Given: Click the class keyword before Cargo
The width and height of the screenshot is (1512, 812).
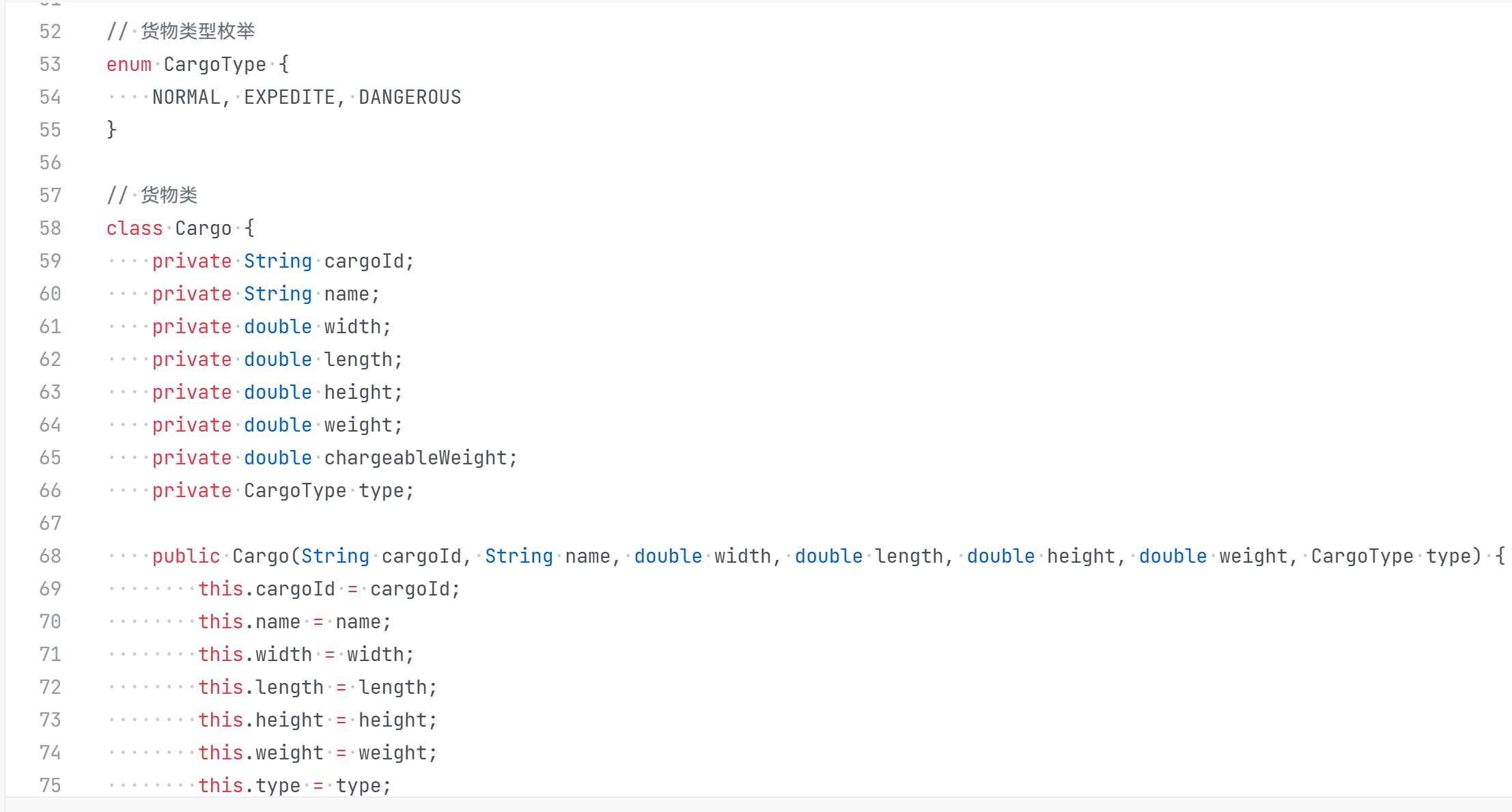Looking at the screenshot, I should click(135, 228).
